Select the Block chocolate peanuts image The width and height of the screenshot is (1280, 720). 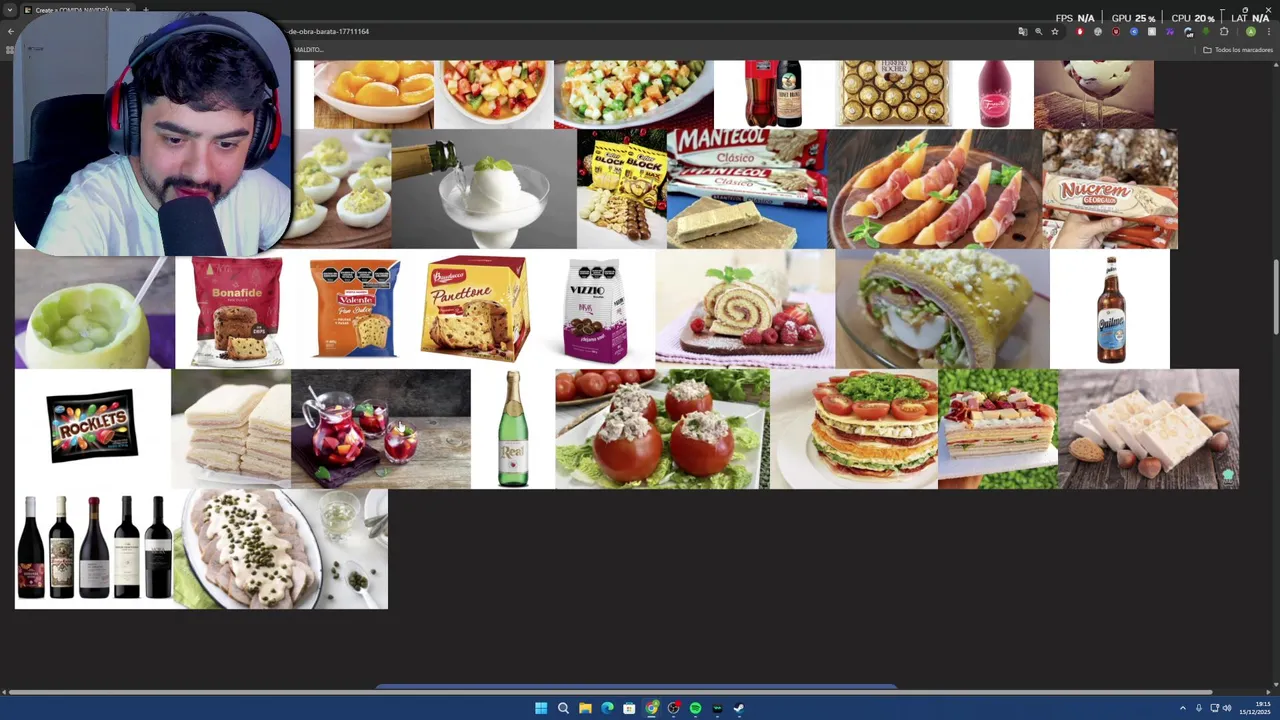621,189
